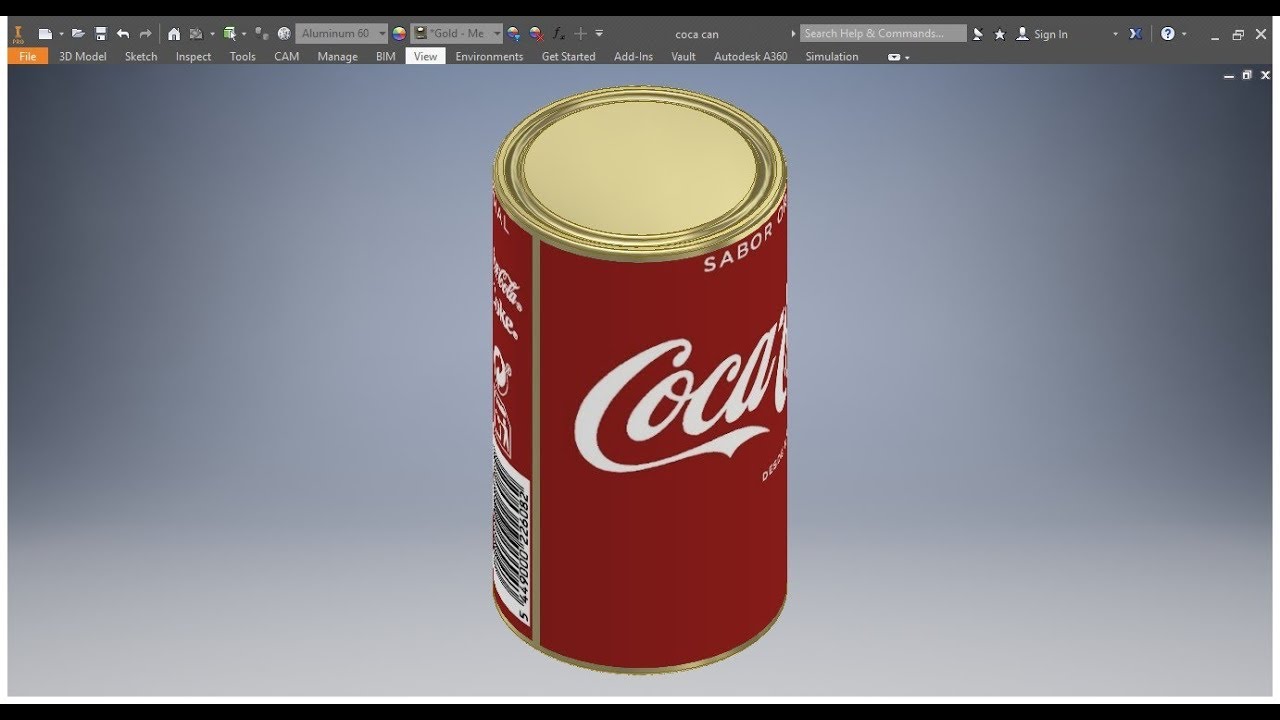Click the Communication Center satellite icon
This screenshot has height=720, width=1280.
click(x=978, y=34)
